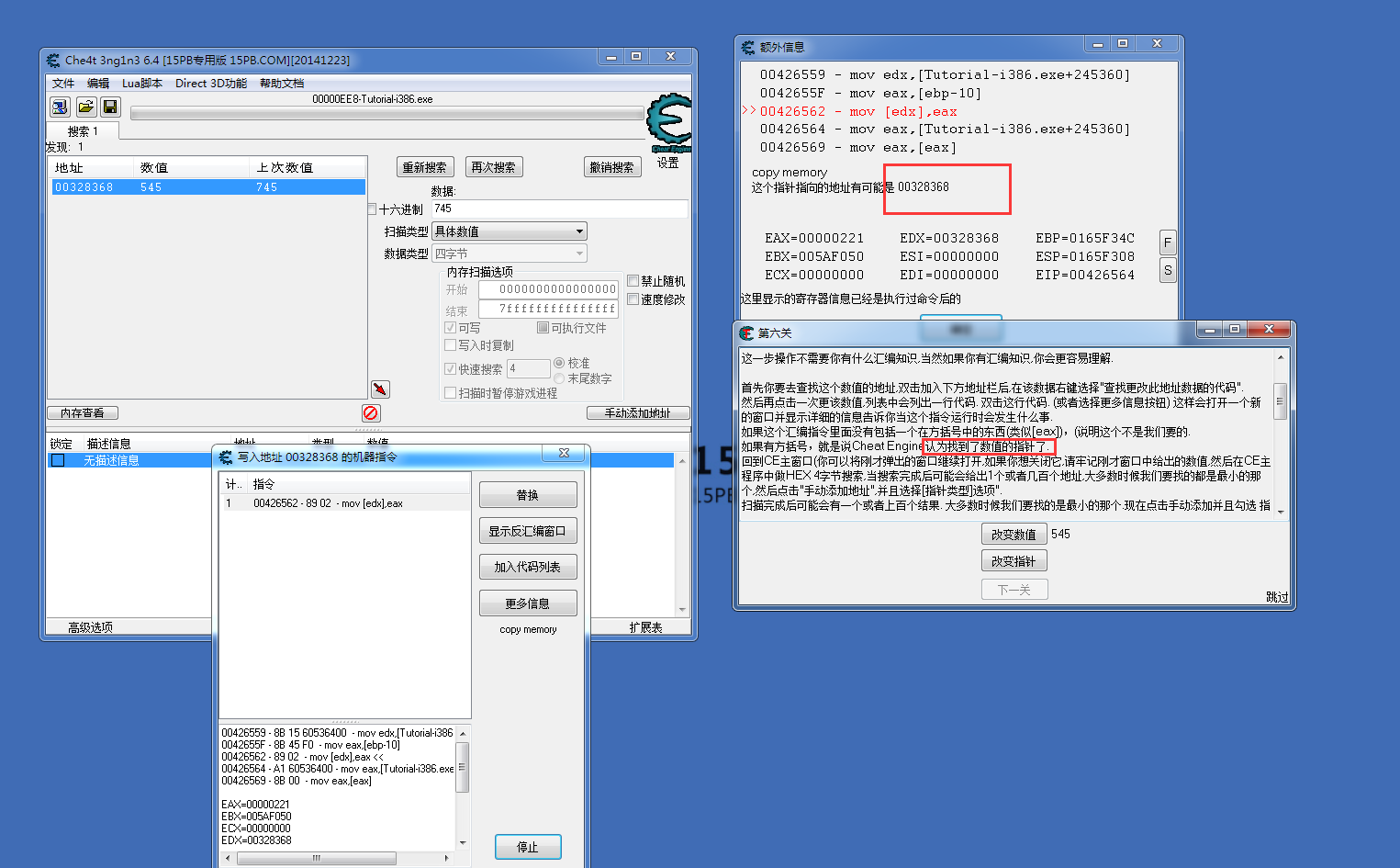The height and width of the screenshot is (868, 1400).
Task: Open the process list computer icon
Action: [x=60, y=107]
